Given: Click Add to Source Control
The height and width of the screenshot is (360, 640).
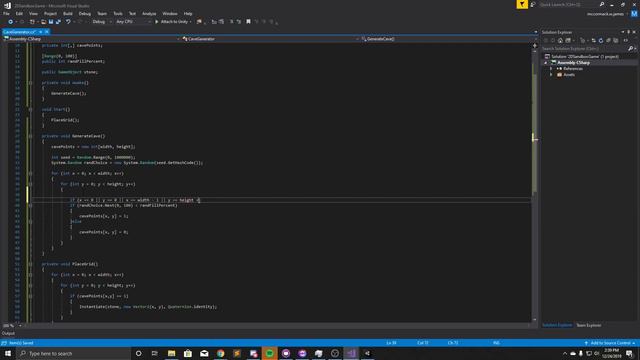Looking at the screenshot, I should click(610, 343).
